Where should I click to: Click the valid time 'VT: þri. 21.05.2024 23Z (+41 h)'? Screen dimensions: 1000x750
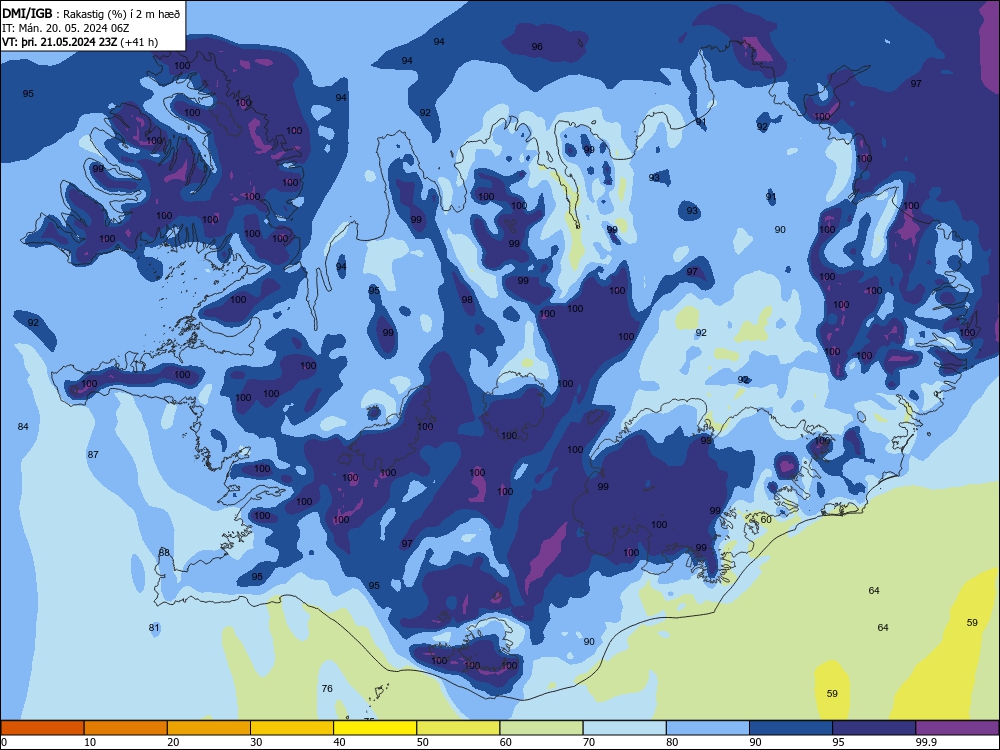(x=80, y=42)
